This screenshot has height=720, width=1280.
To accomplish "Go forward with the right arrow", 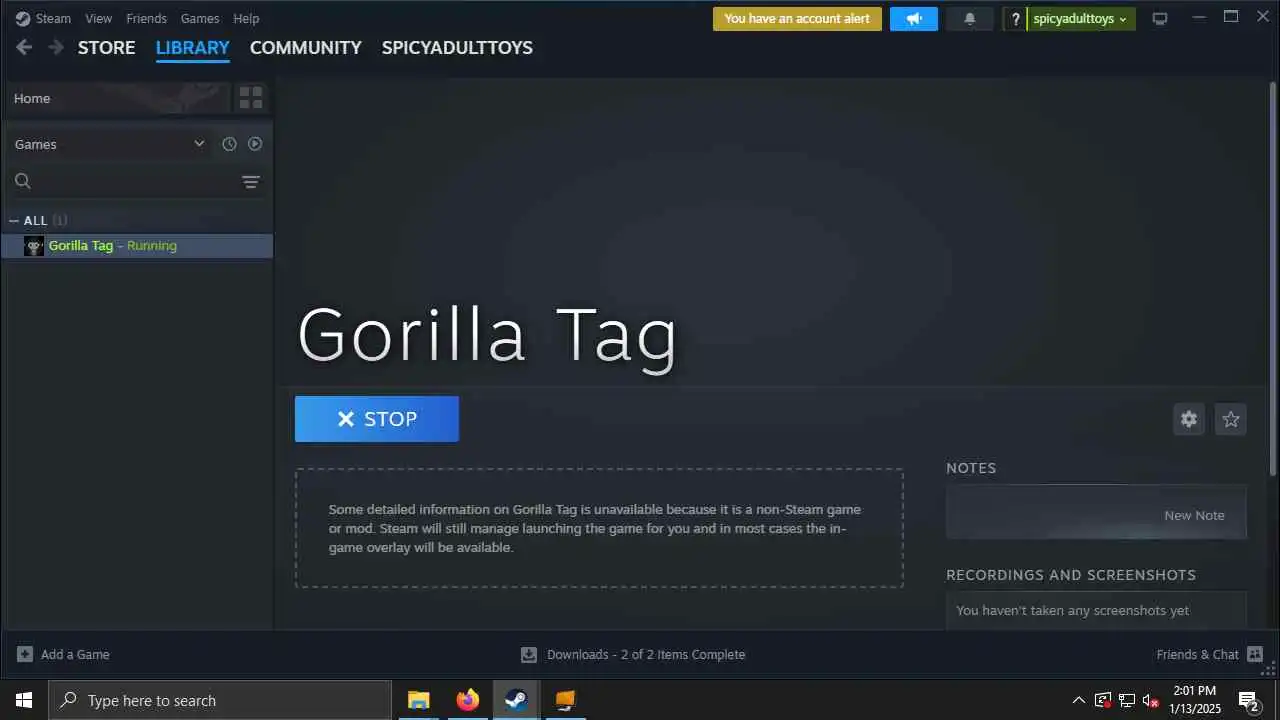I will 56,47.
